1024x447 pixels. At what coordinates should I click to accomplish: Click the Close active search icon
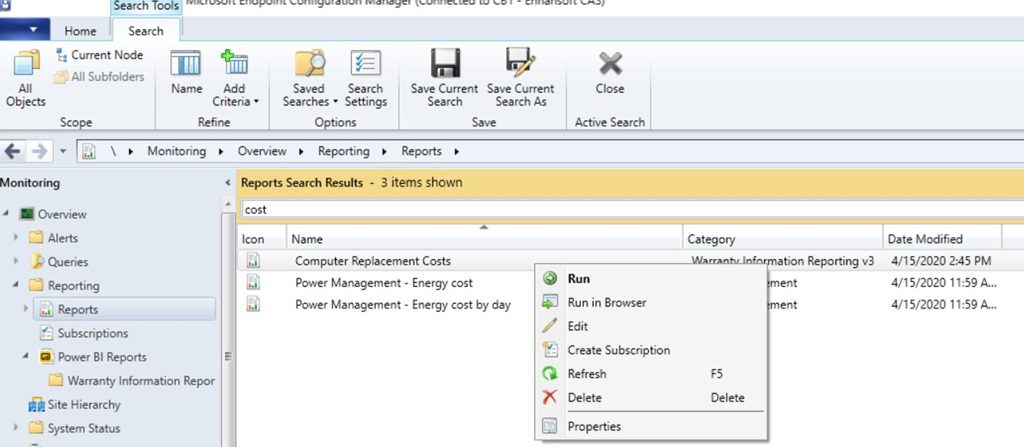(x=610, y=65)
